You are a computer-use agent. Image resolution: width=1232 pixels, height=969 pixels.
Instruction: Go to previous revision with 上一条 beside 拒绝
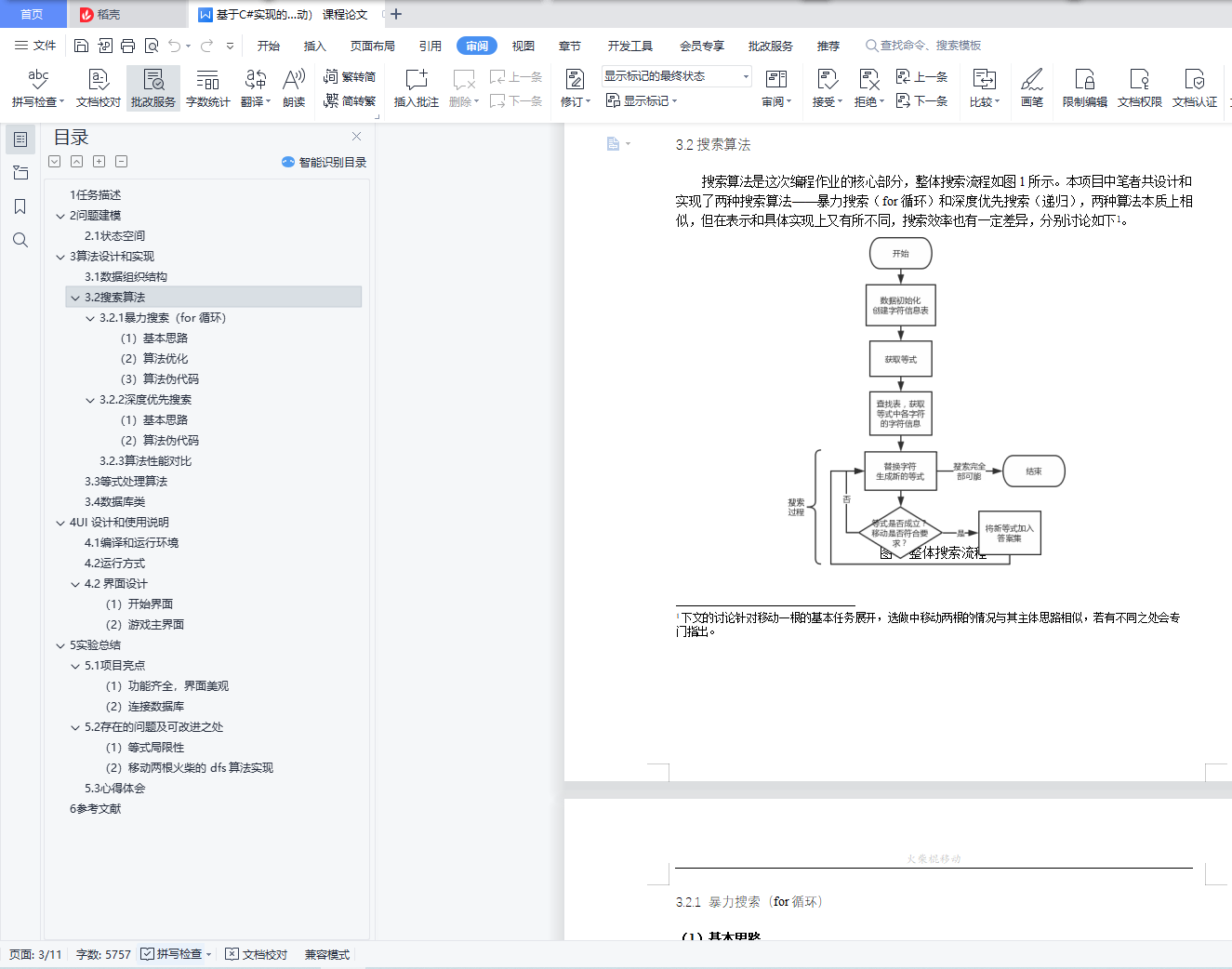click(x=922, y=77)
